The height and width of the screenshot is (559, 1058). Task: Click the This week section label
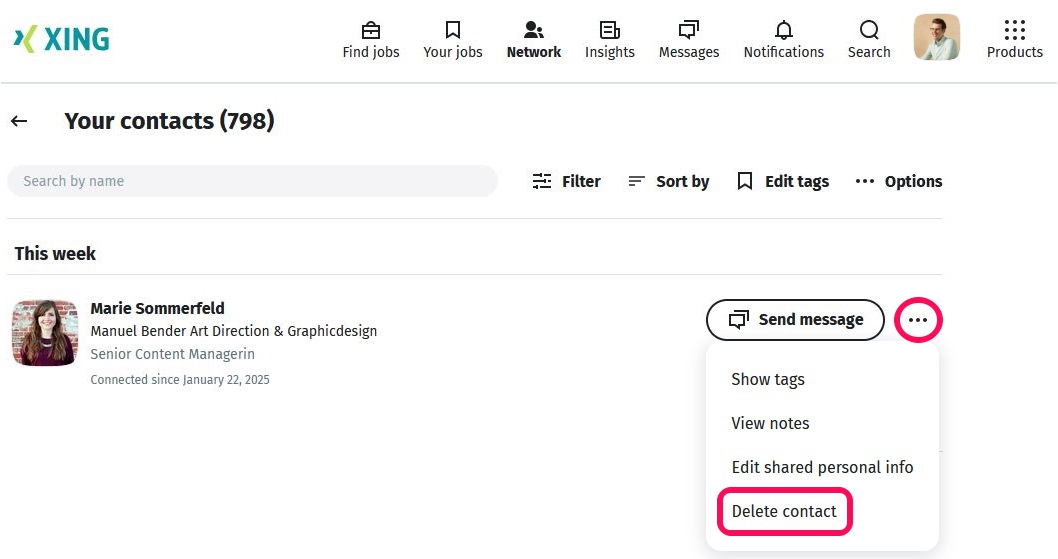click(55, 254)
